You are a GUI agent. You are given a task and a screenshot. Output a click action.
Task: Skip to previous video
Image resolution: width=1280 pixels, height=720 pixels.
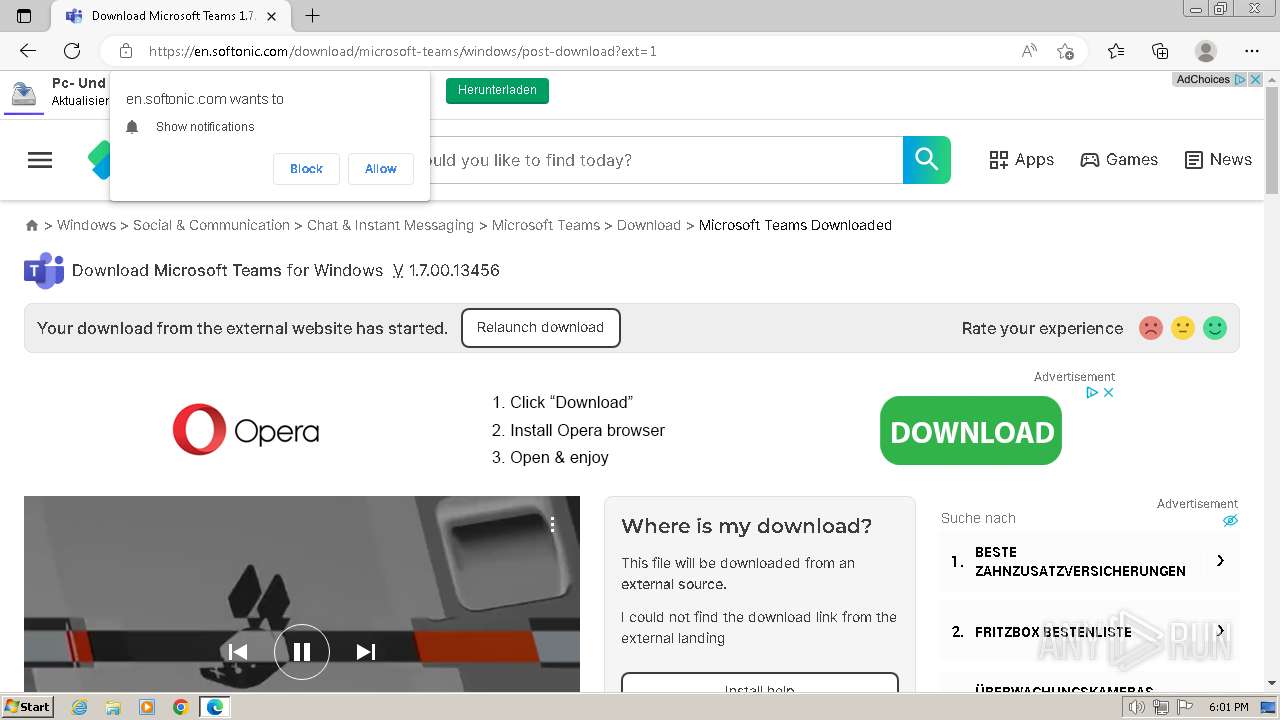pos(238,652)
